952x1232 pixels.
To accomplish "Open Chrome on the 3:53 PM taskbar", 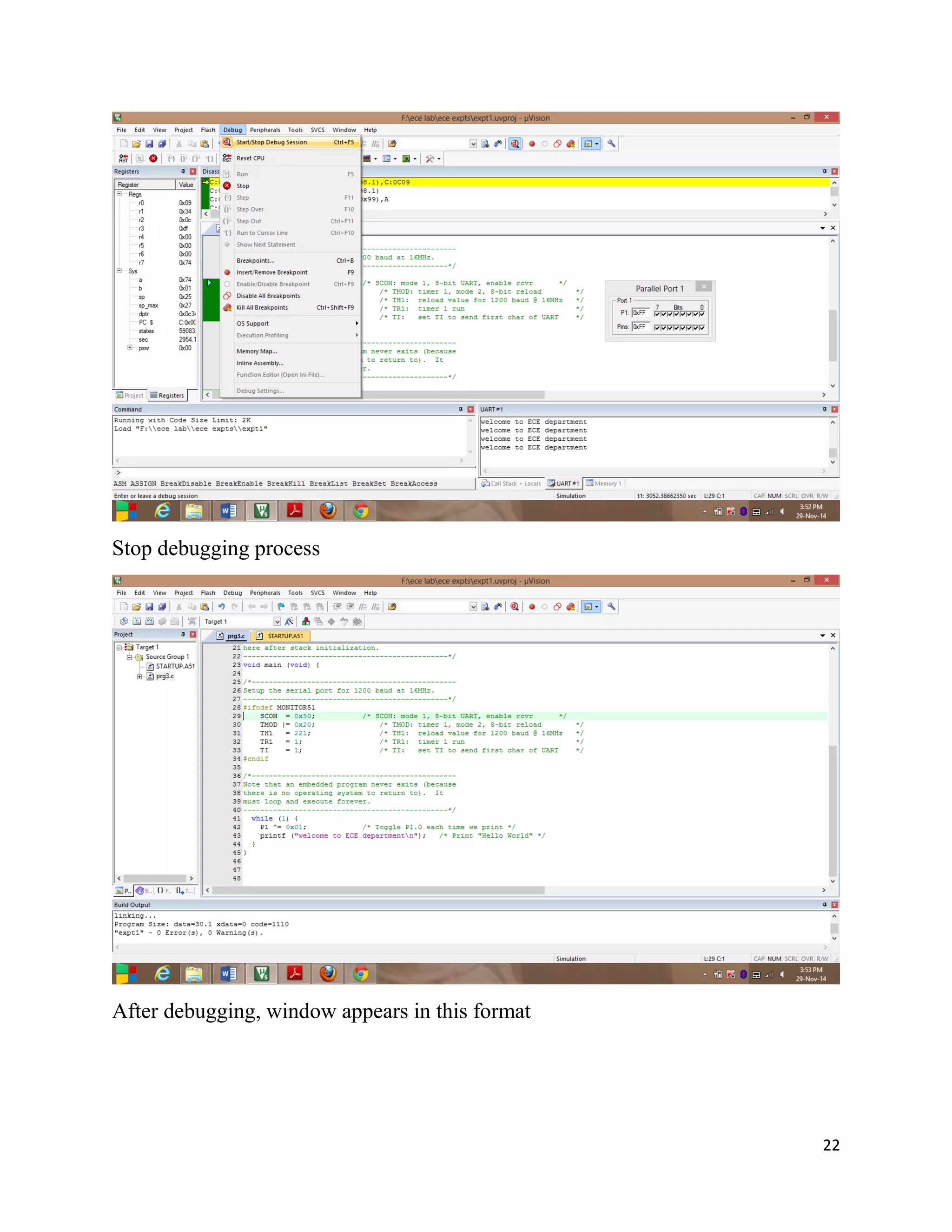I will pyautogui.click(x=361, y=974).
